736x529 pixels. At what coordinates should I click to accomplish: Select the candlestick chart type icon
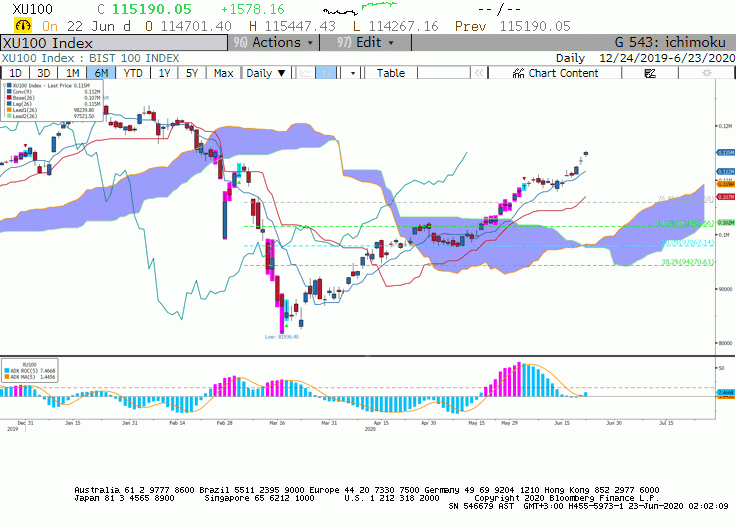[325, 73]
